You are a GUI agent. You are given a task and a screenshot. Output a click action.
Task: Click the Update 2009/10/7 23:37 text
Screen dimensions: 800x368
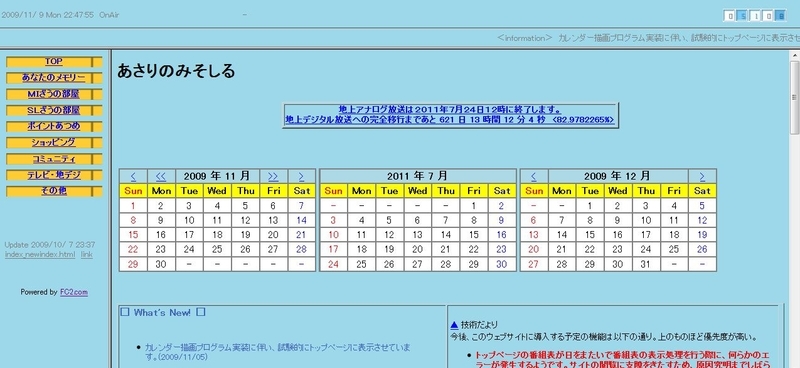(x=49, y=245)
